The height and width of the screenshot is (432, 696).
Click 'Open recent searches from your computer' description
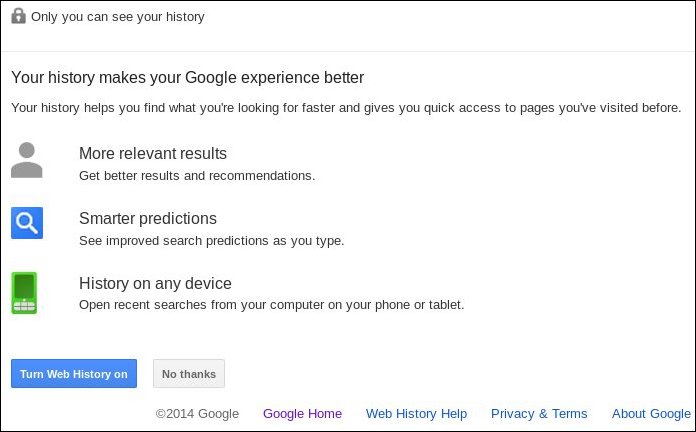(272, 305)
